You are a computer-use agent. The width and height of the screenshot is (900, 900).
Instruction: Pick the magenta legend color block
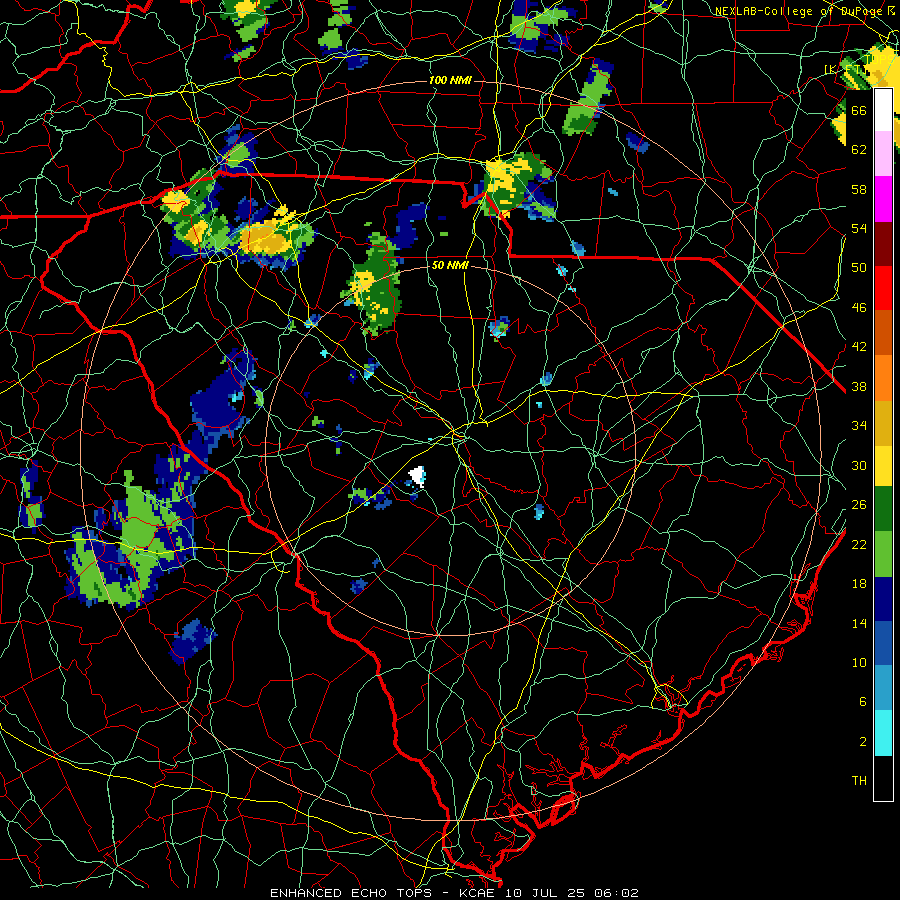pos(883,199)
